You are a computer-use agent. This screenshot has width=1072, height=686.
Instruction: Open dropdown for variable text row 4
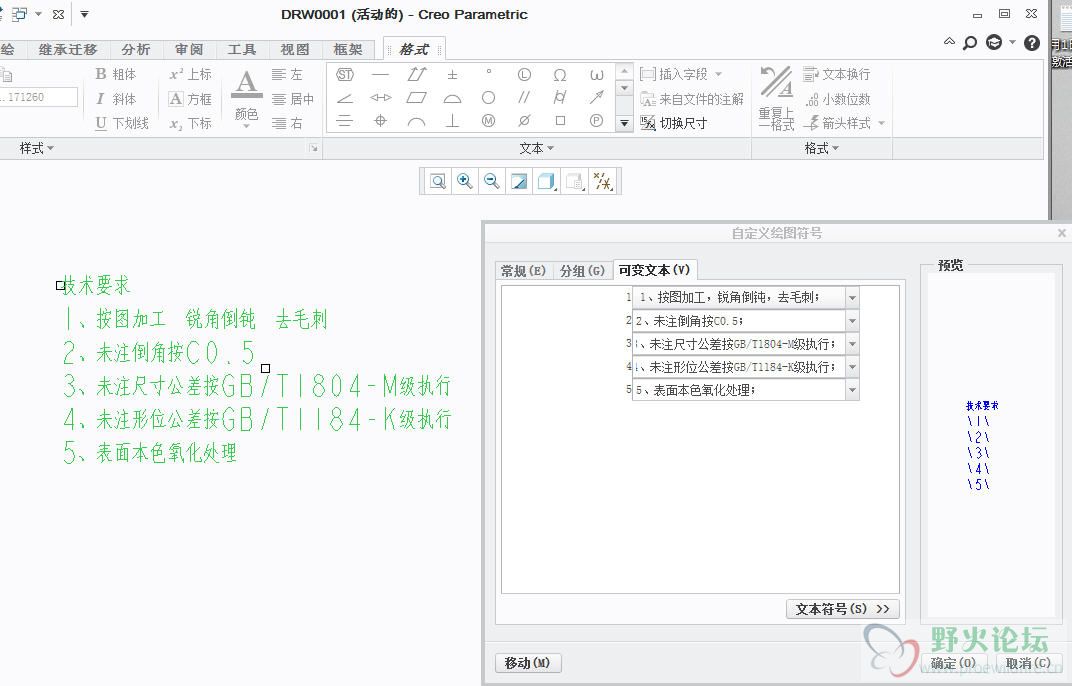point(852,367)
